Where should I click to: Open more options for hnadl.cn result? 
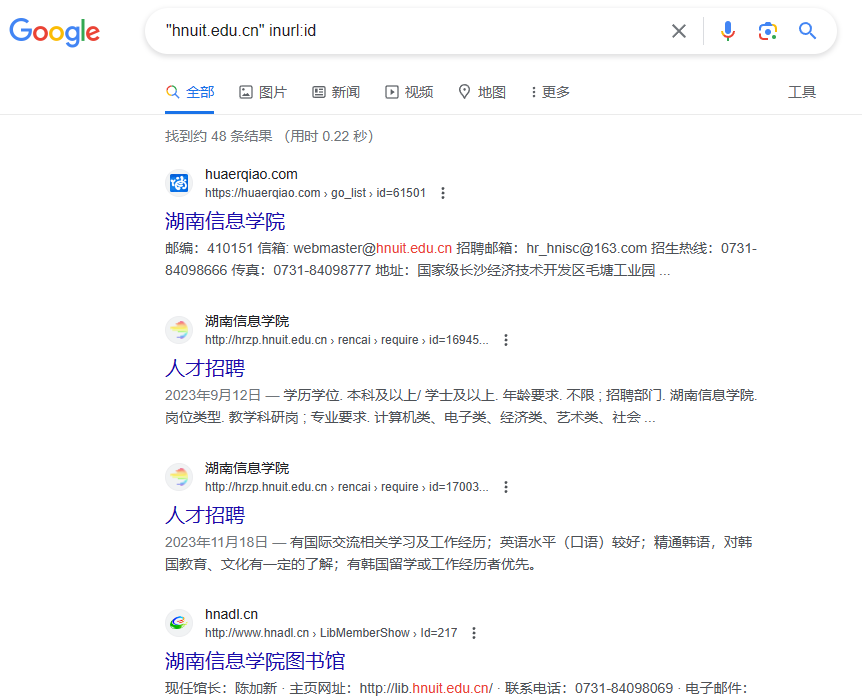(x=474, y=633)
